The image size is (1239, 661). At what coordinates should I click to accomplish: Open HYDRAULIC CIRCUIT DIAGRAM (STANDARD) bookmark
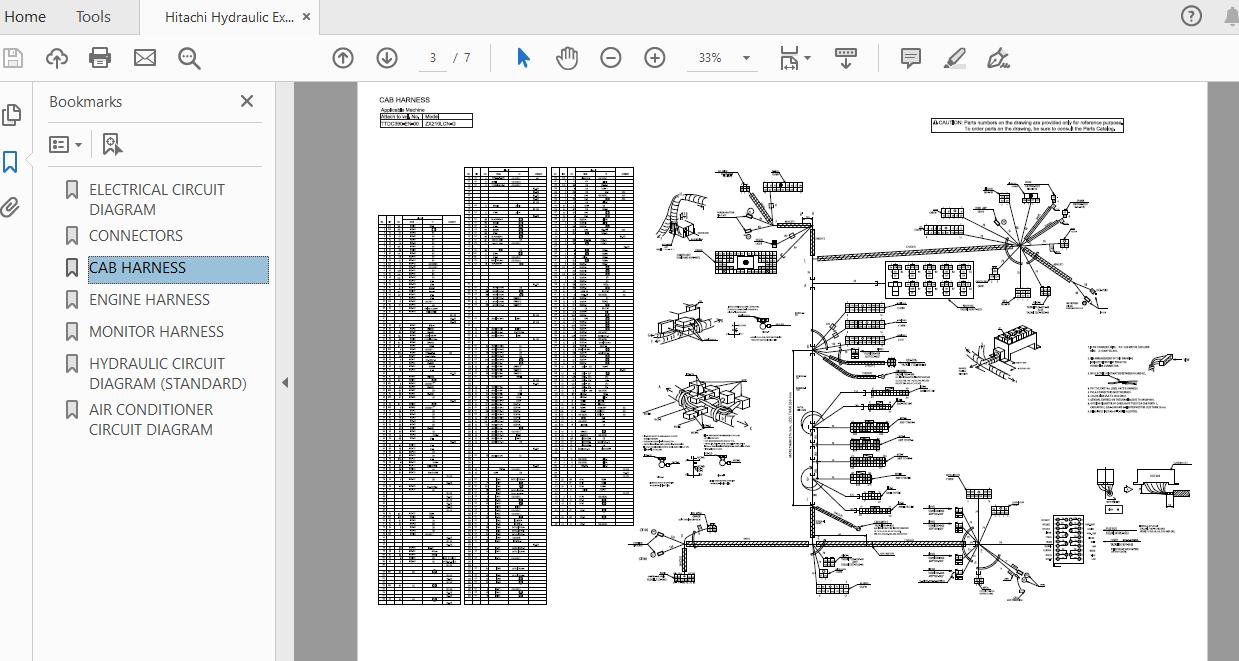(x=168, y=373)
